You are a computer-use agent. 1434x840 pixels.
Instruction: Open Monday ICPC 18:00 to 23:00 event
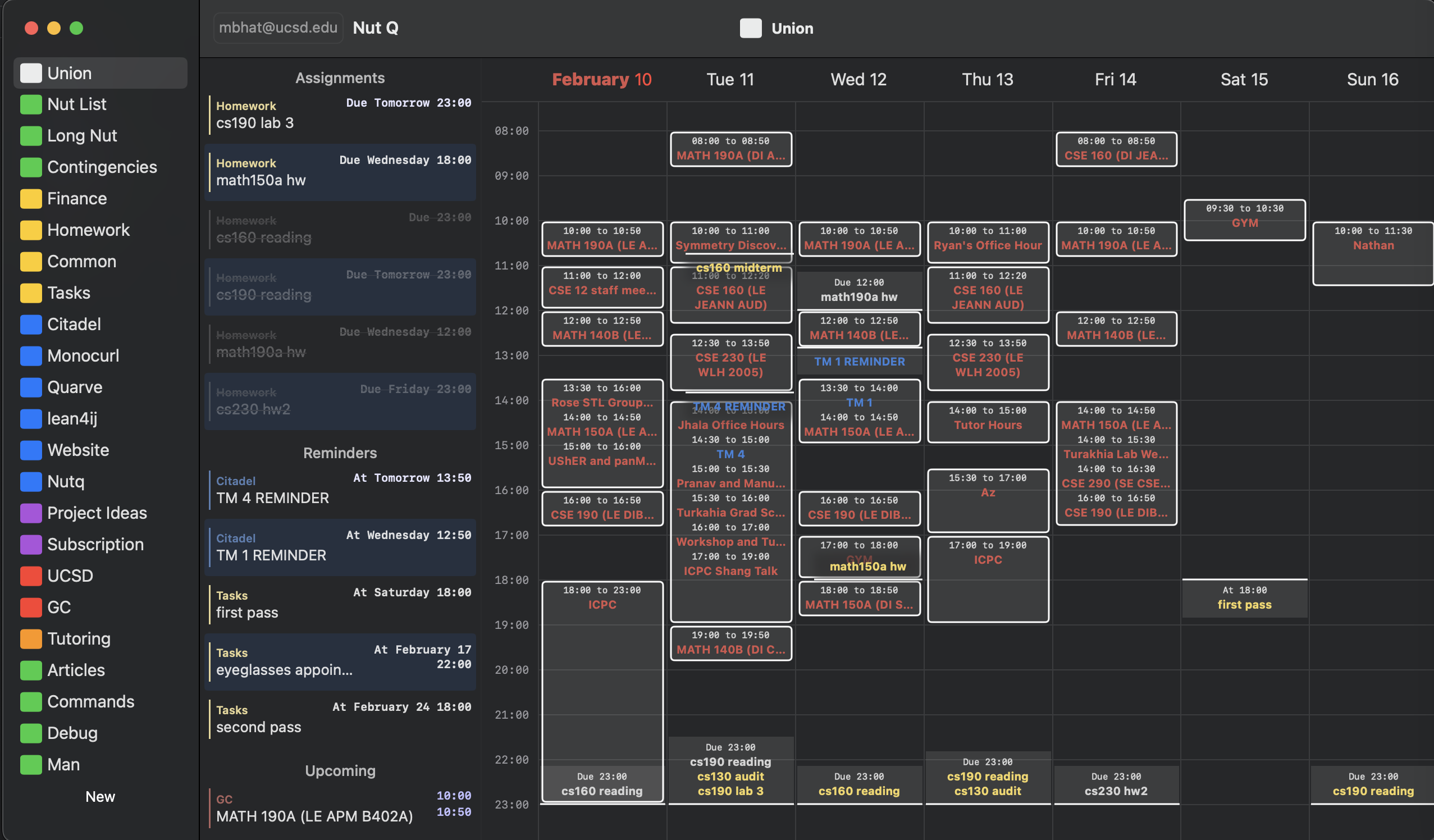click(x=602, y=691)
